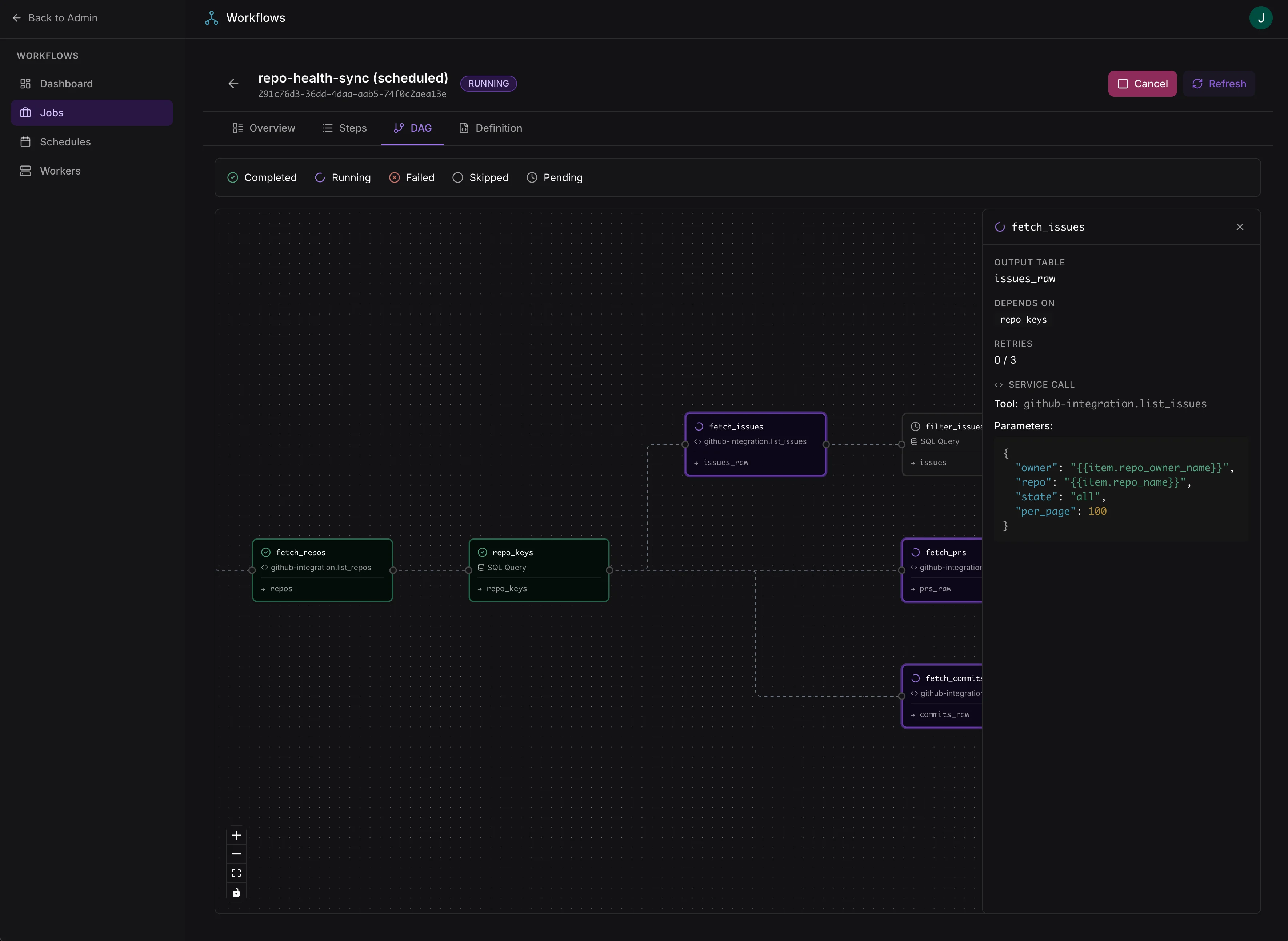Cancel the running job
Image resolution: width=1288 pixels, height=941 pixels.
pos(1142,84)
